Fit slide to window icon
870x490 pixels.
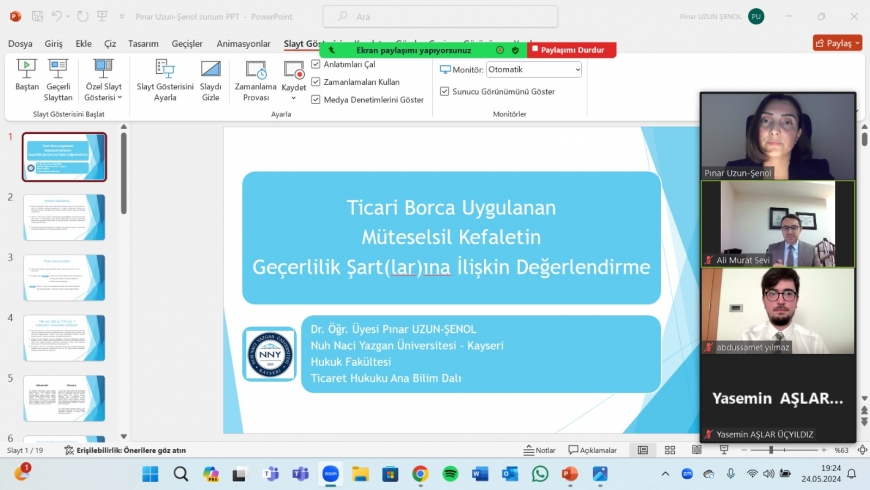click(862, 450)
